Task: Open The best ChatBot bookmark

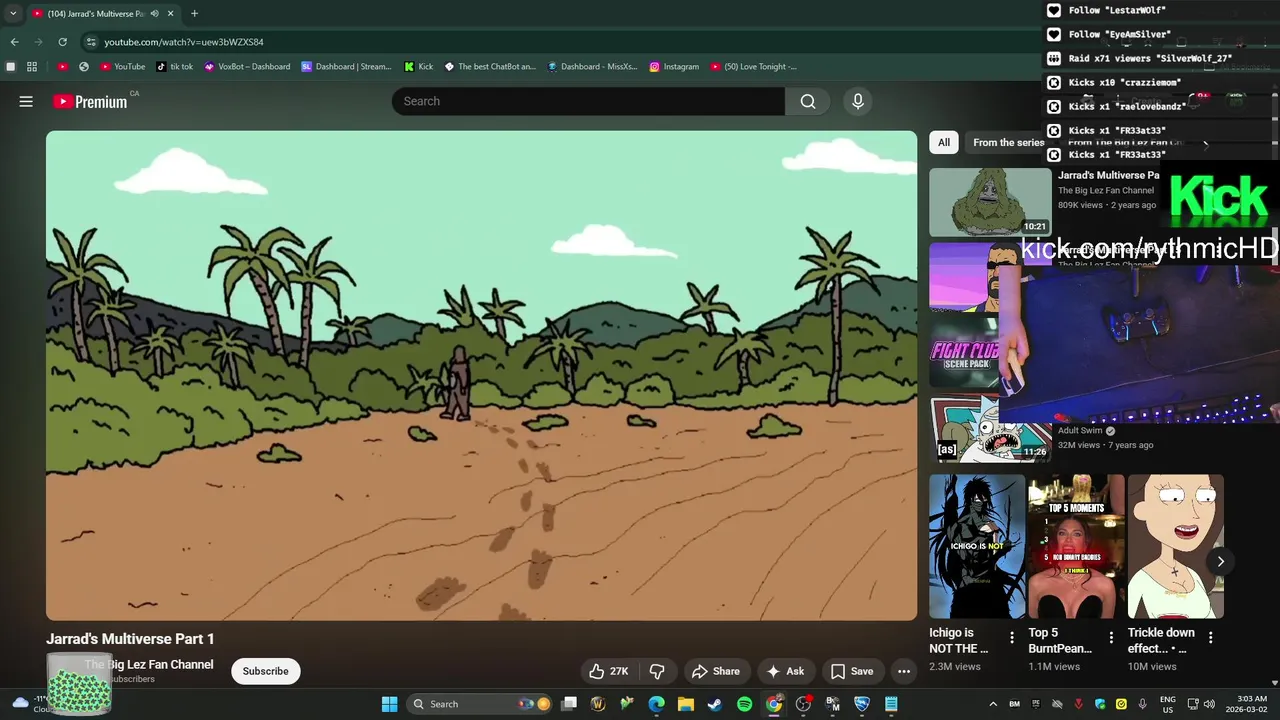Action: [x=490, y=67]
